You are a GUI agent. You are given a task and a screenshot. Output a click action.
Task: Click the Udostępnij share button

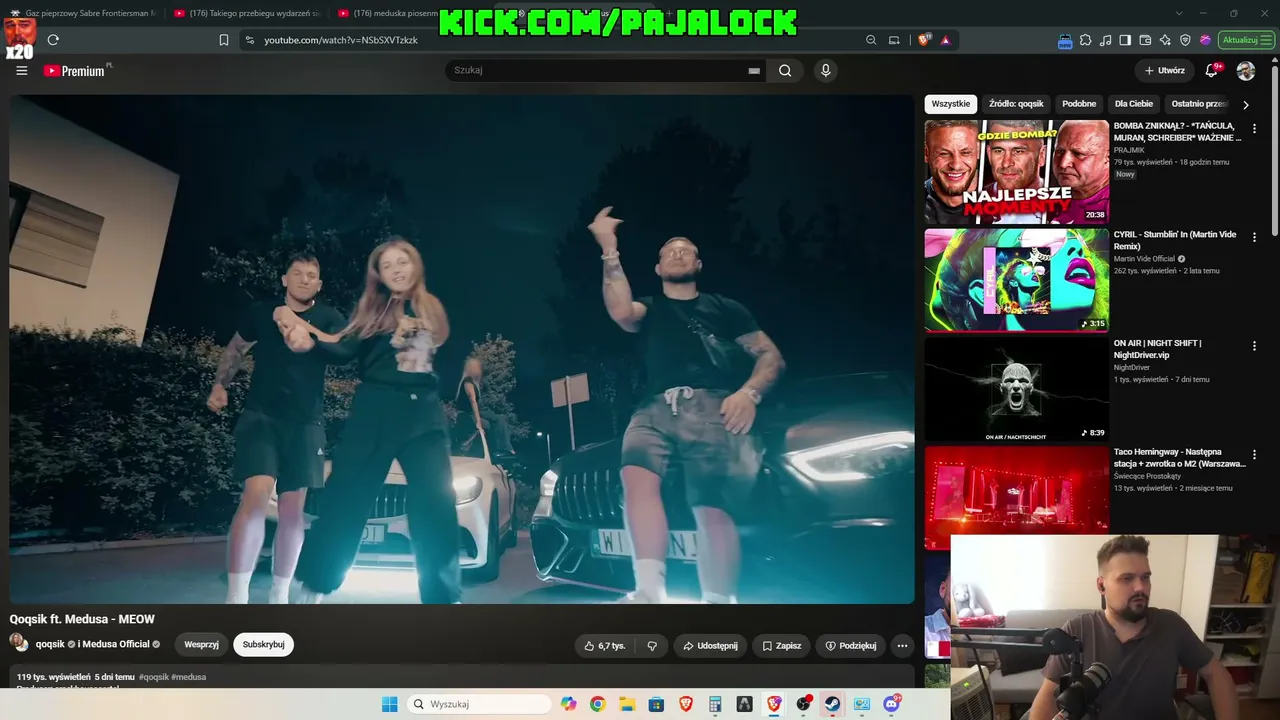710,646
